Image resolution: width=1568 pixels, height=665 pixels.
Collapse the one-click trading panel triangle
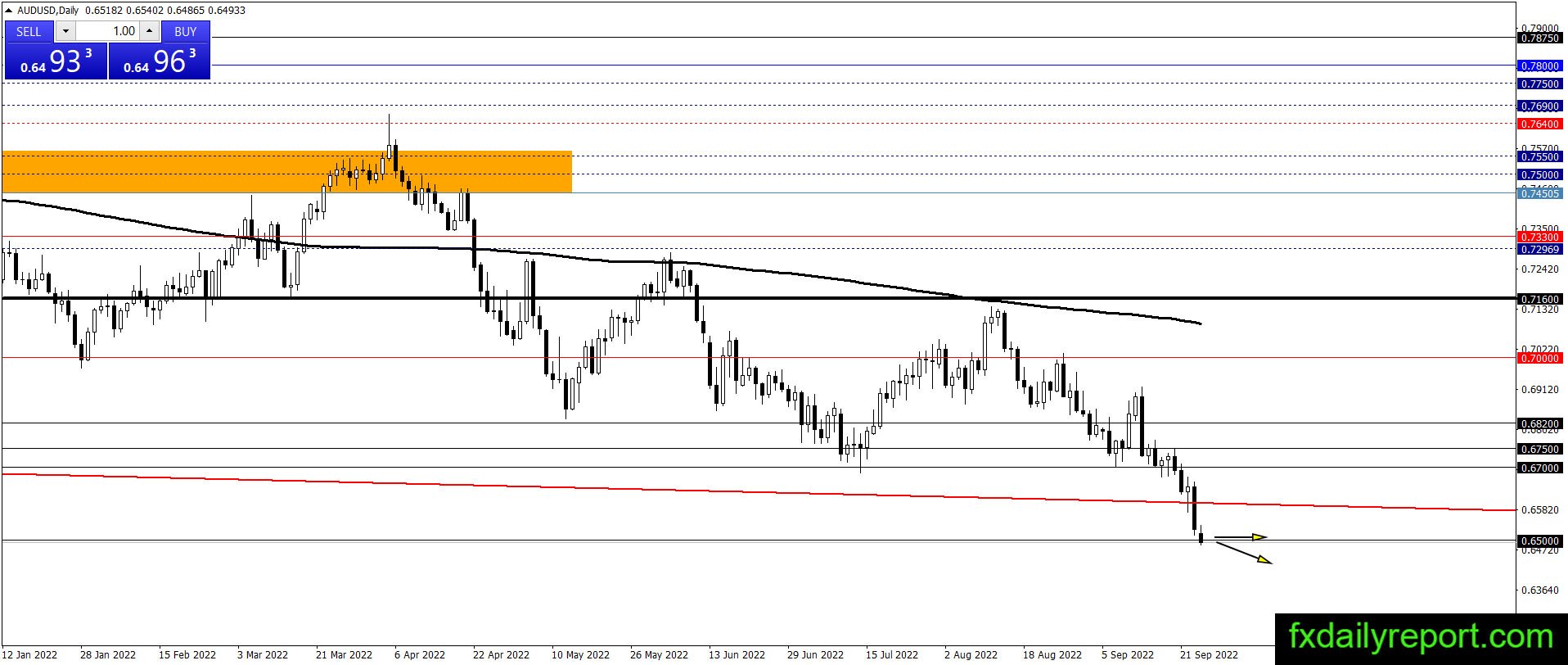9,11
